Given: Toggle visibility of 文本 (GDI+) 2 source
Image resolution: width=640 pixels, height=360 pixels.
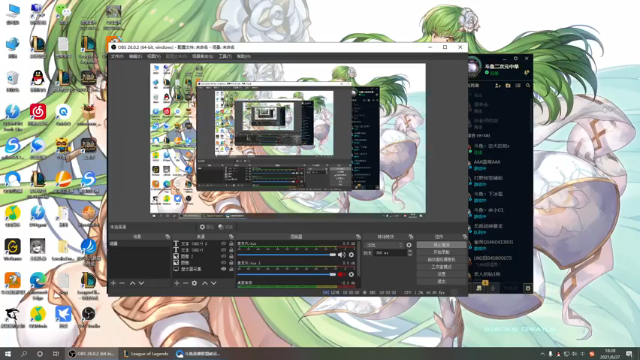Looking at the screenshot, I should (x=223, y=243).
